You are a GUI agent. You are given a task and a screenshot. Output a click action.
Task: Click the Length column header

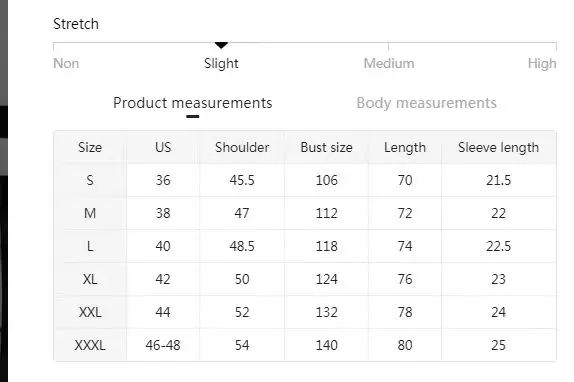tap(405, 147)
